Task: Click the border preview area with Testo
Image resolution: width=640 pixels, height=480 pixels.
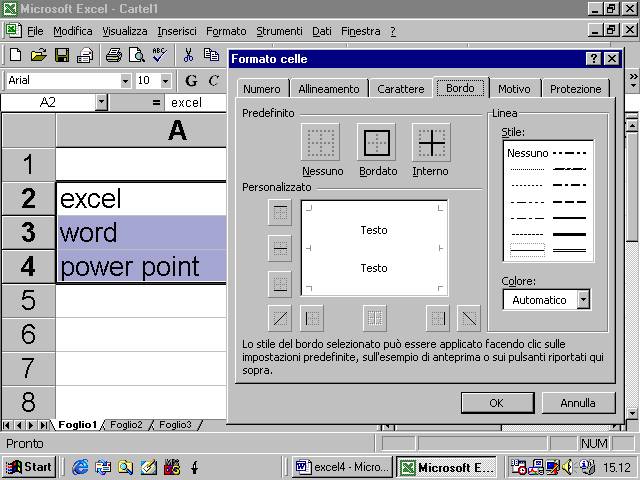Action: tap(374, 248)
